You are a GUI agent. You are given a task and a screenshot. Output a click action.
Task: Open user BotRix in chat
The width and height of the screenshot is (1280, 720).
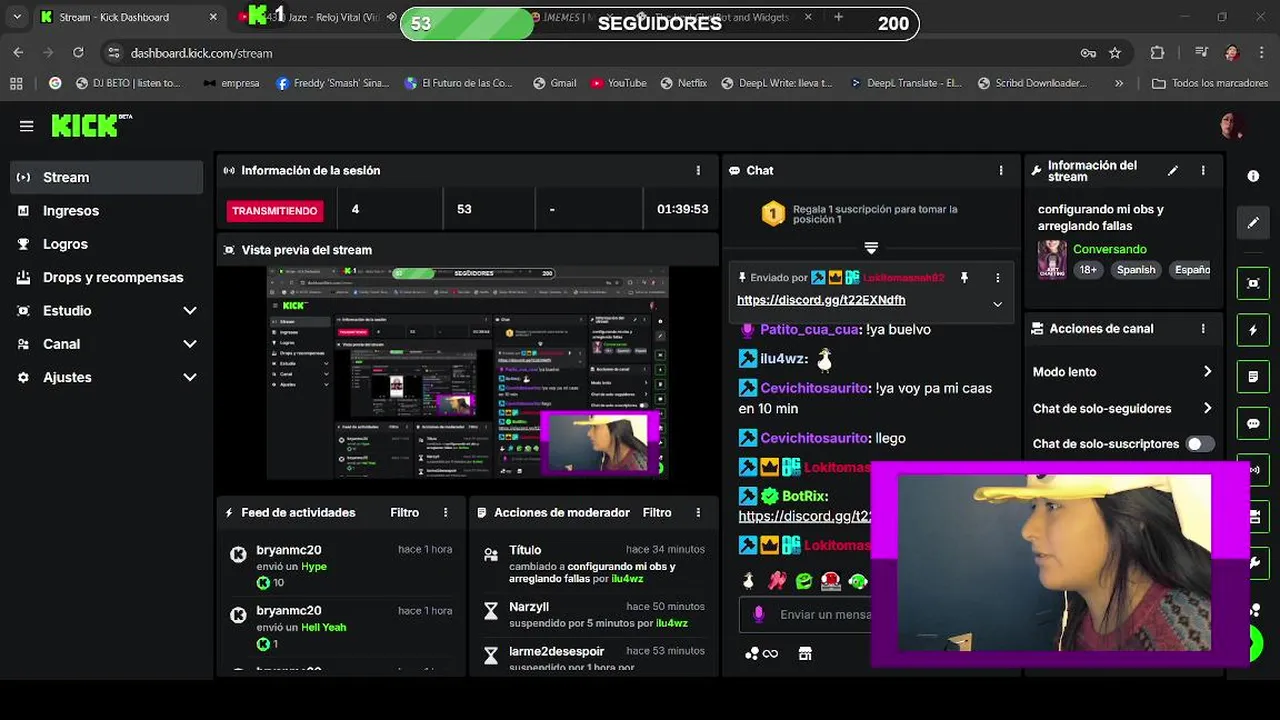[x=804, y=496]
